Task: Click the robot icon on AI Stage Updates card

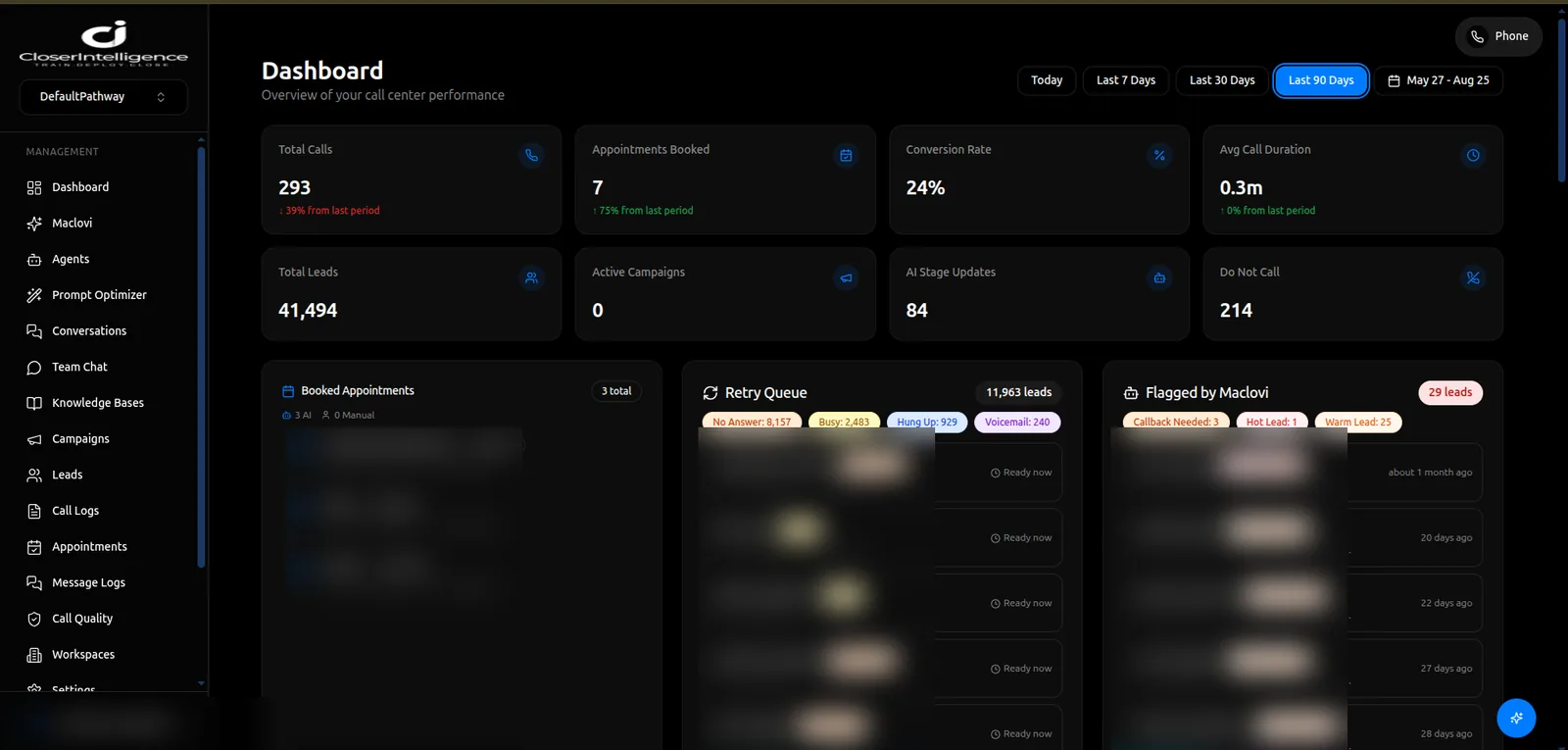Action: coord(1159,277)
